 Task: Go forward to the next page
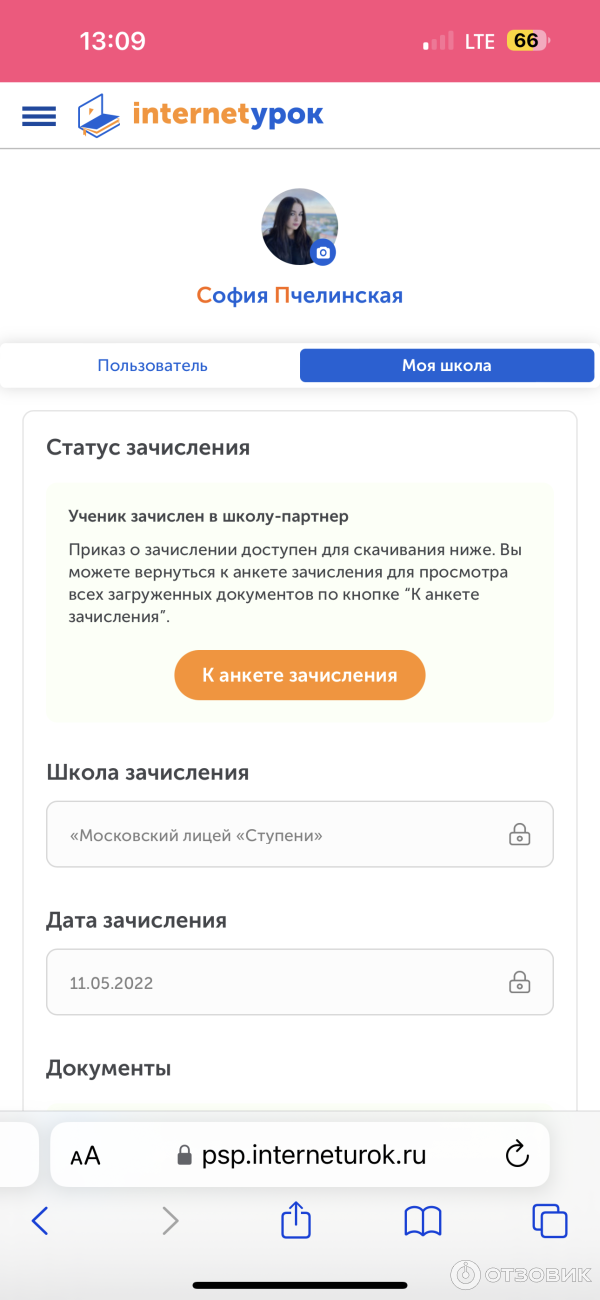[x=170, y=1220]
